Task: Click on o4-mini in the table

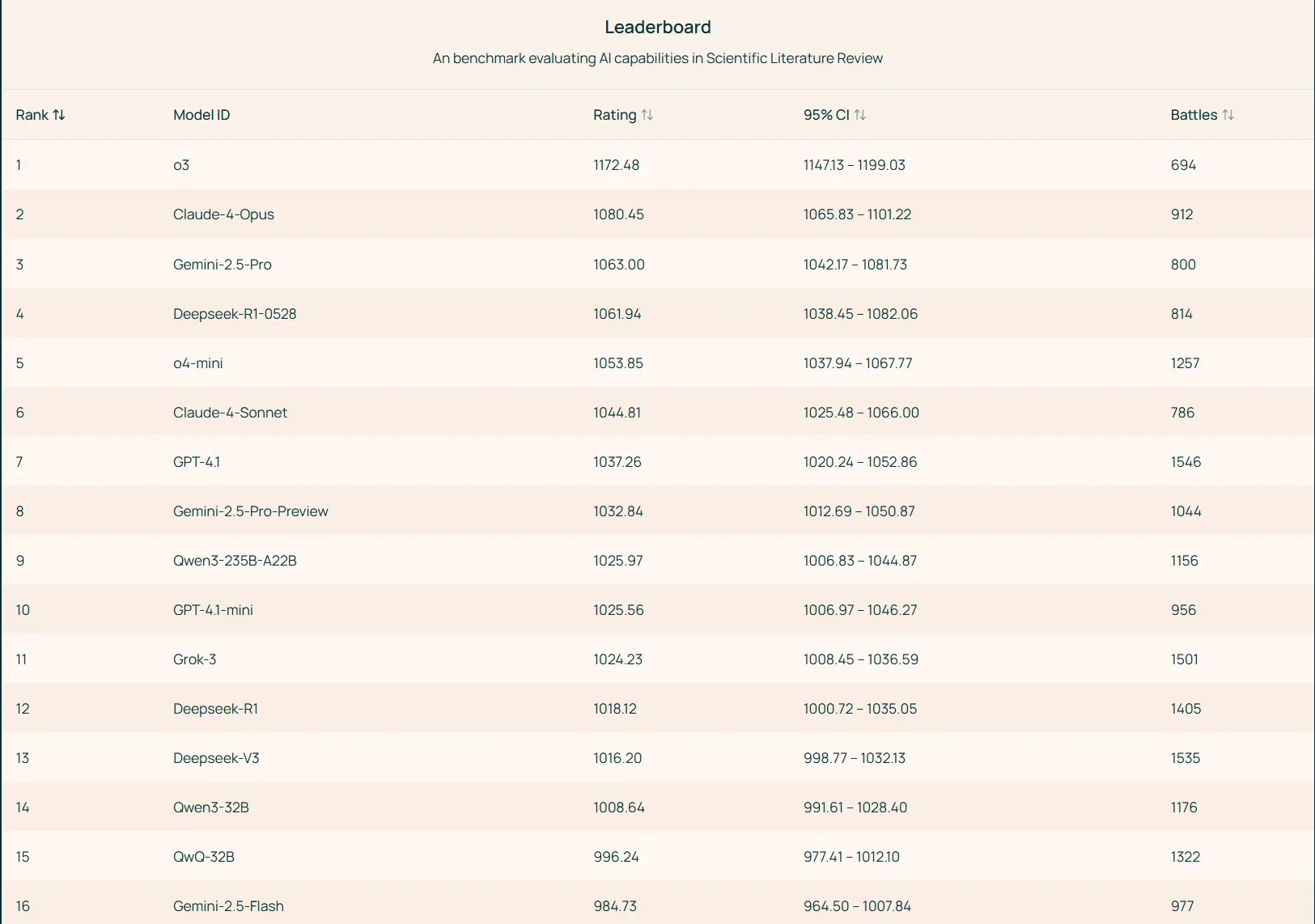Action: 197,363
